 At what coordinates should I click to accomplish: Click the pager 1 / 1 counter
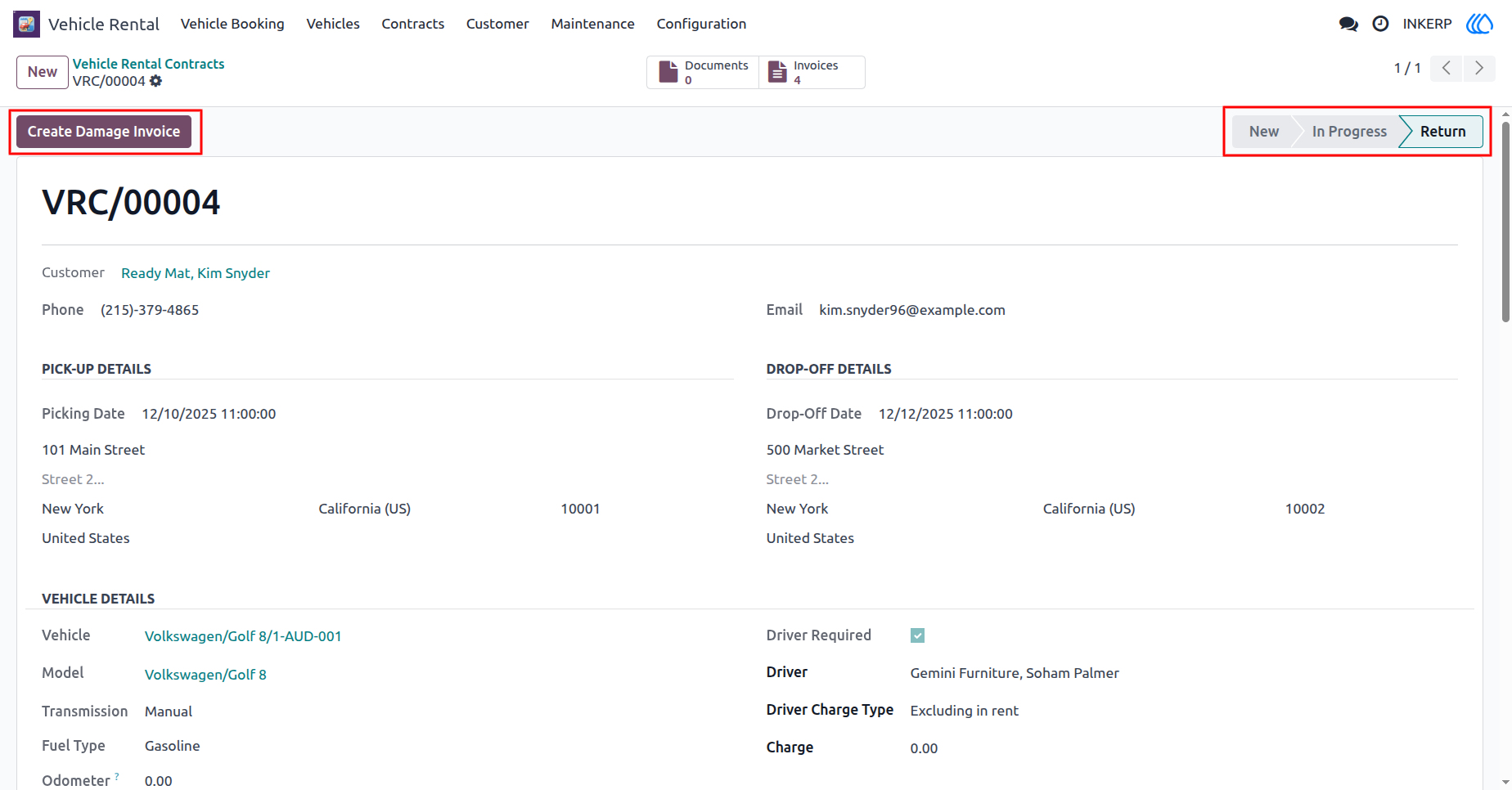click(1407, 68)
